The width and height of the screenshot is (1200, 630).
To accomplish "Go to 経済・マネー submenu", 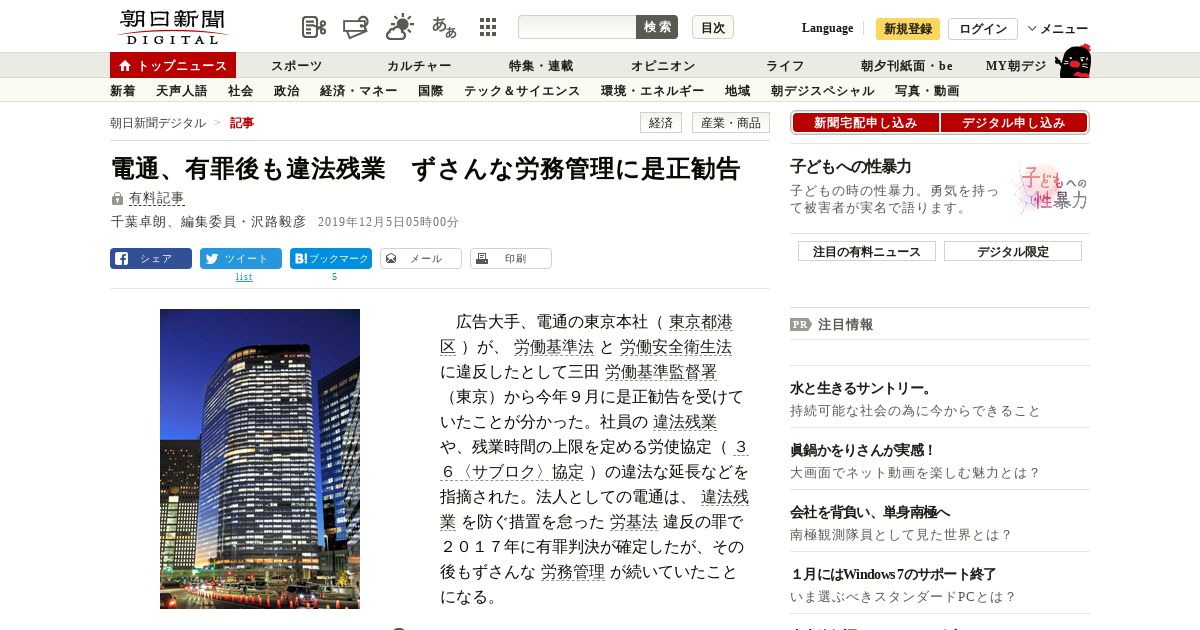I will pos(359,91).
